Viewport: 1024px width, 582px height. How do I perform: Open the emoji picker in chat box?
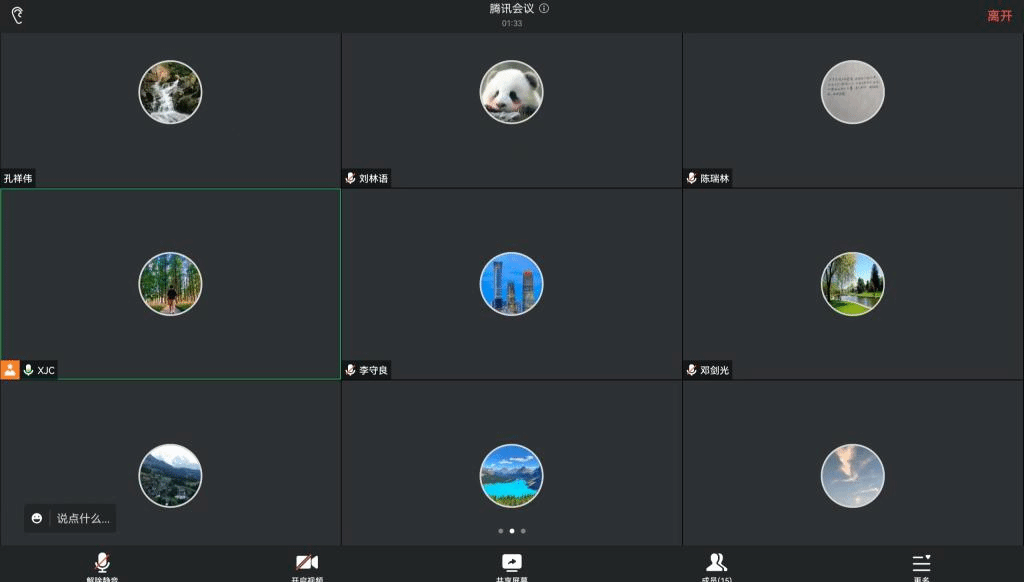click(x=37, y=518)
